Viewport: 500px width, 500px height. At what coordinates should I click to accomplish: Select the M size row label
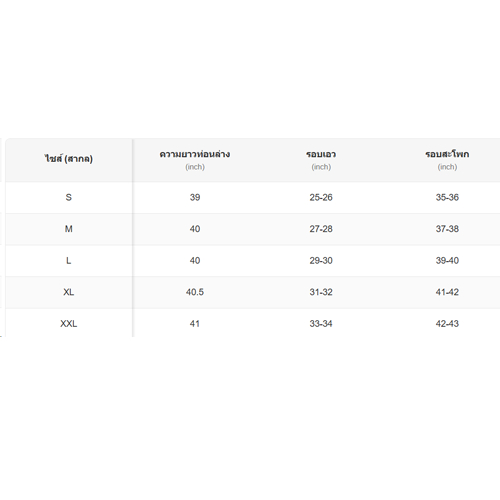tap(69, 229)
